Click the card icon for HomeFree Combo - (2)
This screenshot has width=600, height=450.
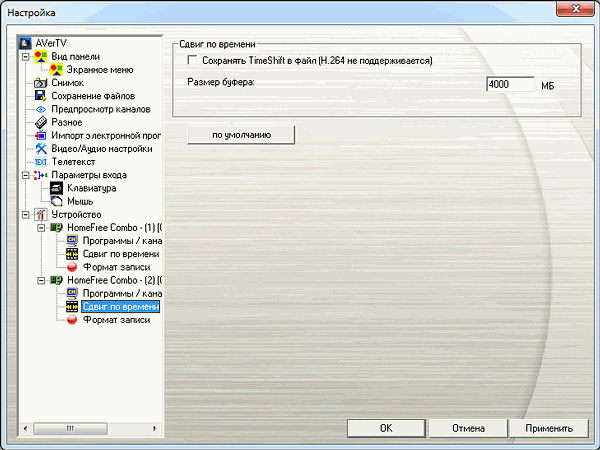coord(56,280)
